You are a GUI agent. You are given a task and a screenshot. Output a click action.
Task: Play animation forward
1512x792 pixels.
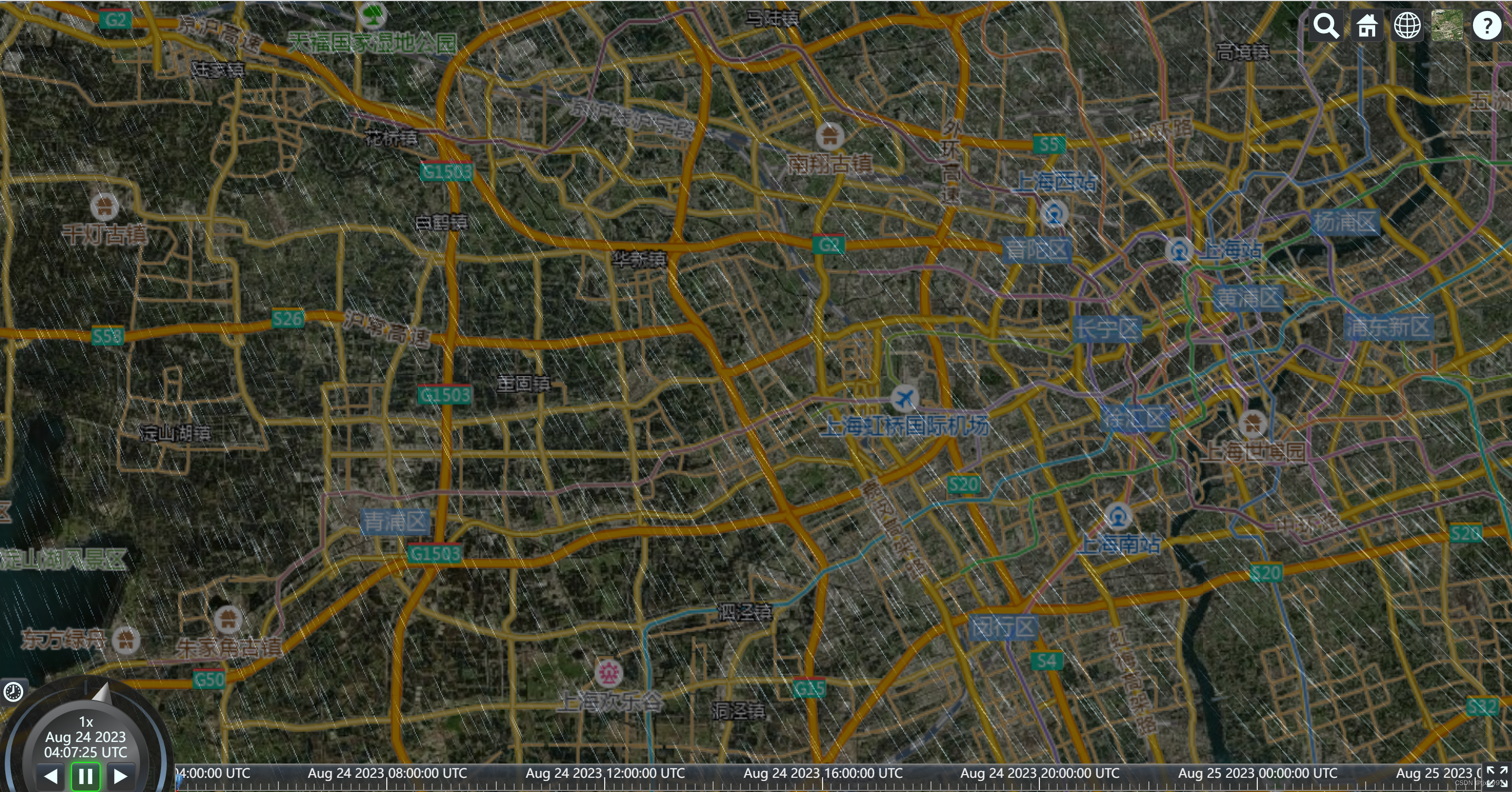(121, 776)
